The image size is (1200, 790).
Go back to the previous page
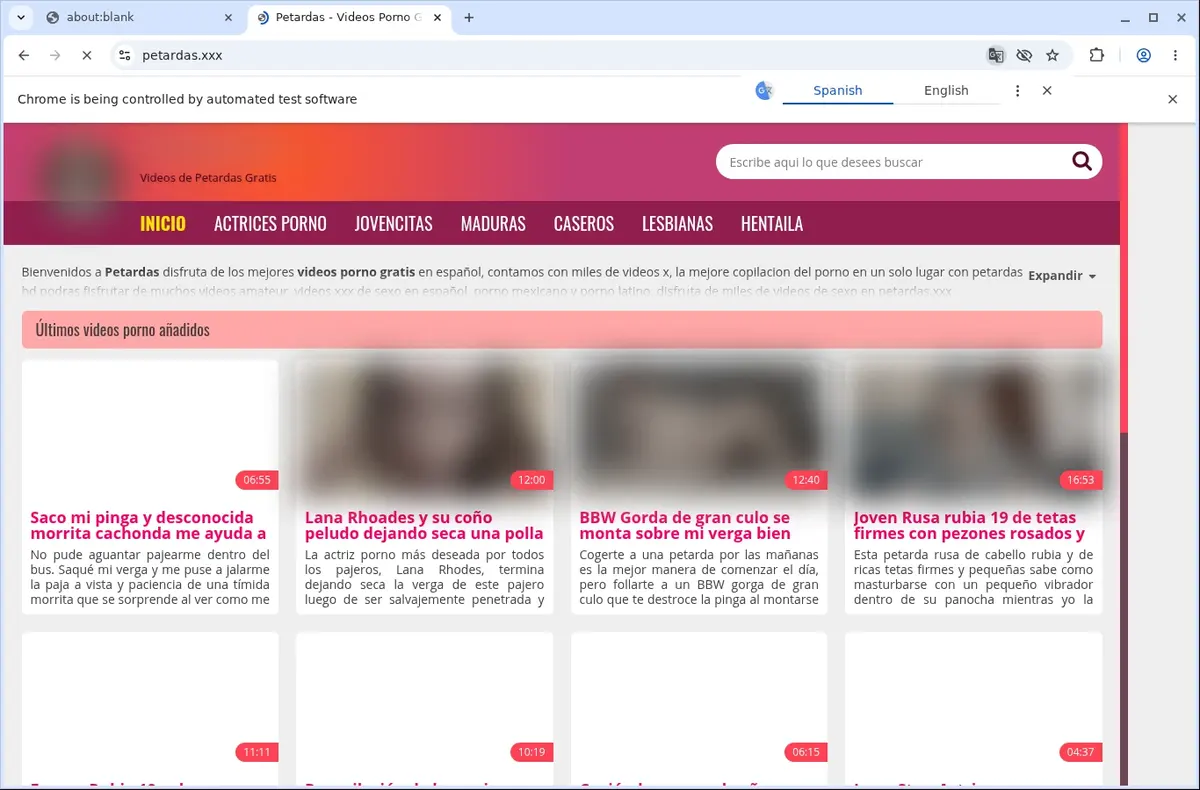coord(24,56)
